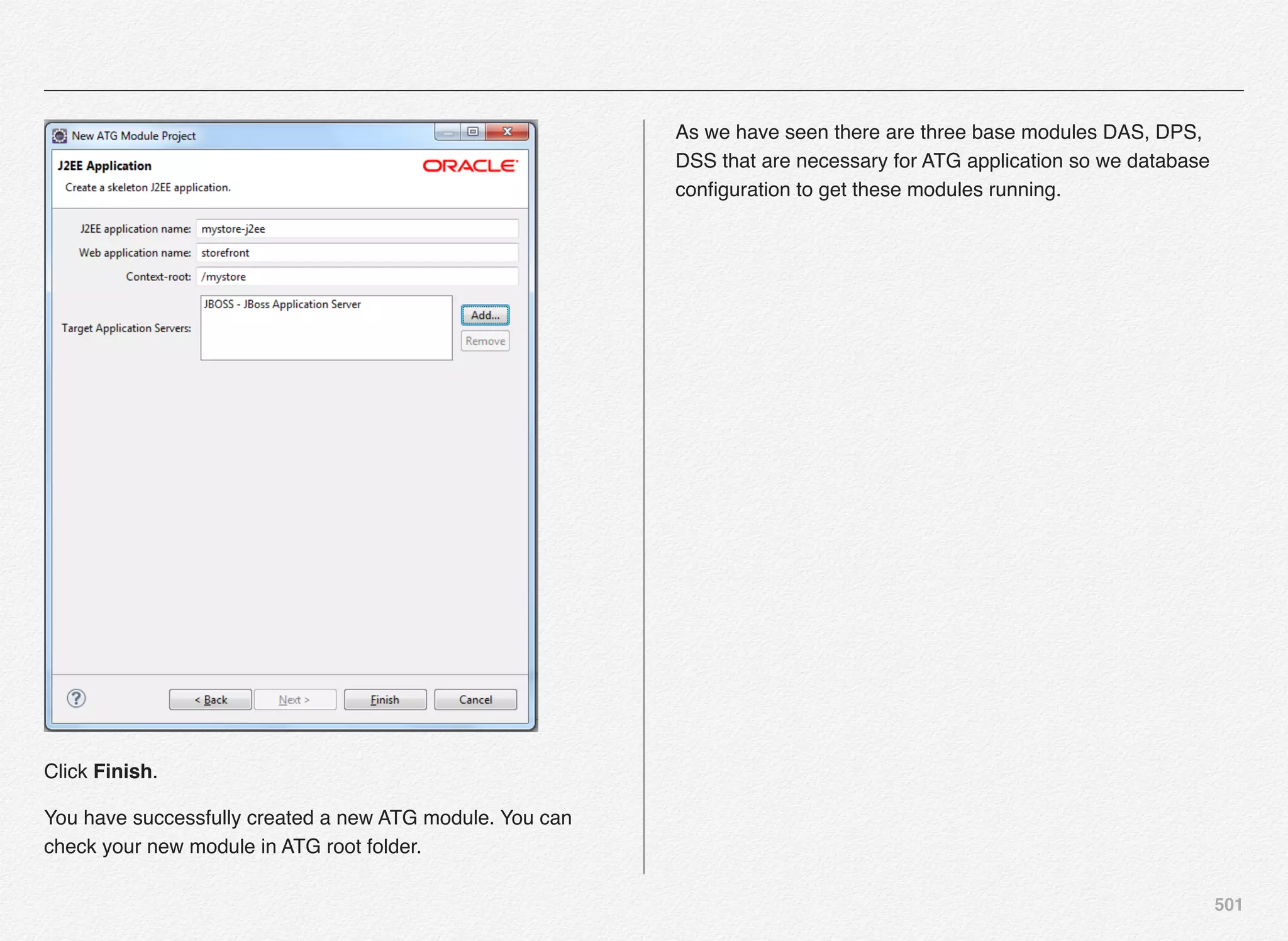Image resolution: width=1288 pixels, height=941 pixels.
Task: Click the bold word Finish in instructions
Action: click(123, 771)
